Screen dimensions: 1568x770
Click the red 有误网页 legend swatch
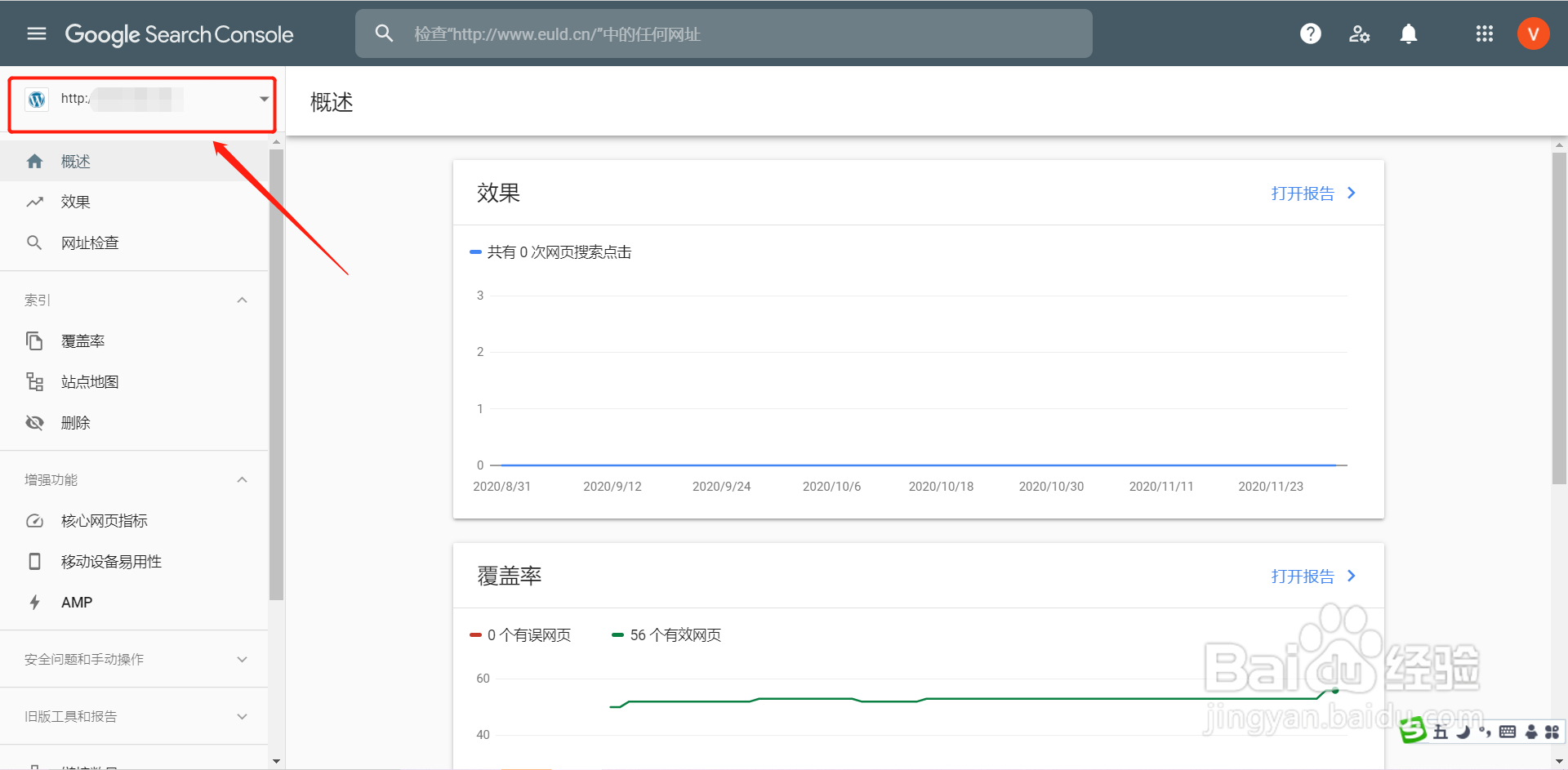point(476,634)
